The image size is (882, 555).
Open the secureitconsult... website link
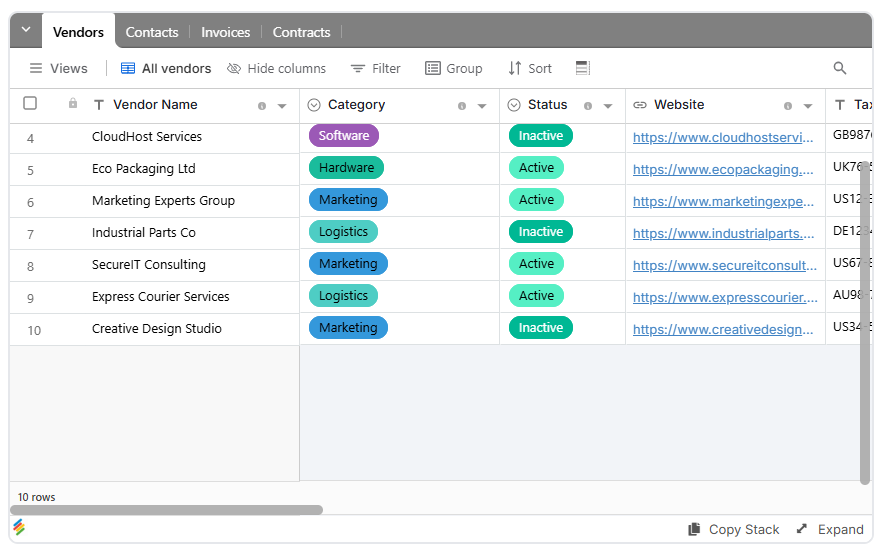pos(724,265)
